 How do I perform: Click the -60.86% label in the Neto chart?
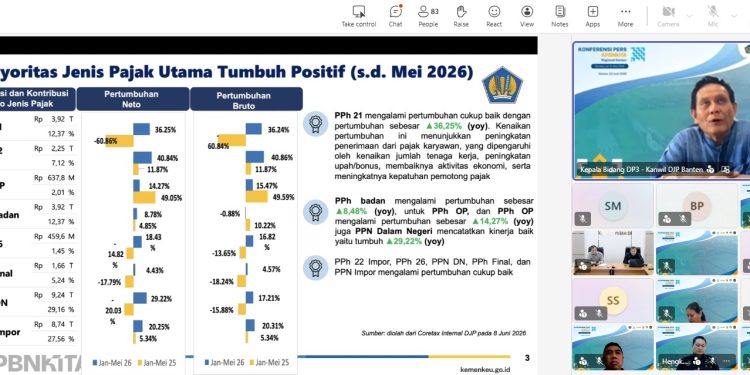click(x=106, y=141)
